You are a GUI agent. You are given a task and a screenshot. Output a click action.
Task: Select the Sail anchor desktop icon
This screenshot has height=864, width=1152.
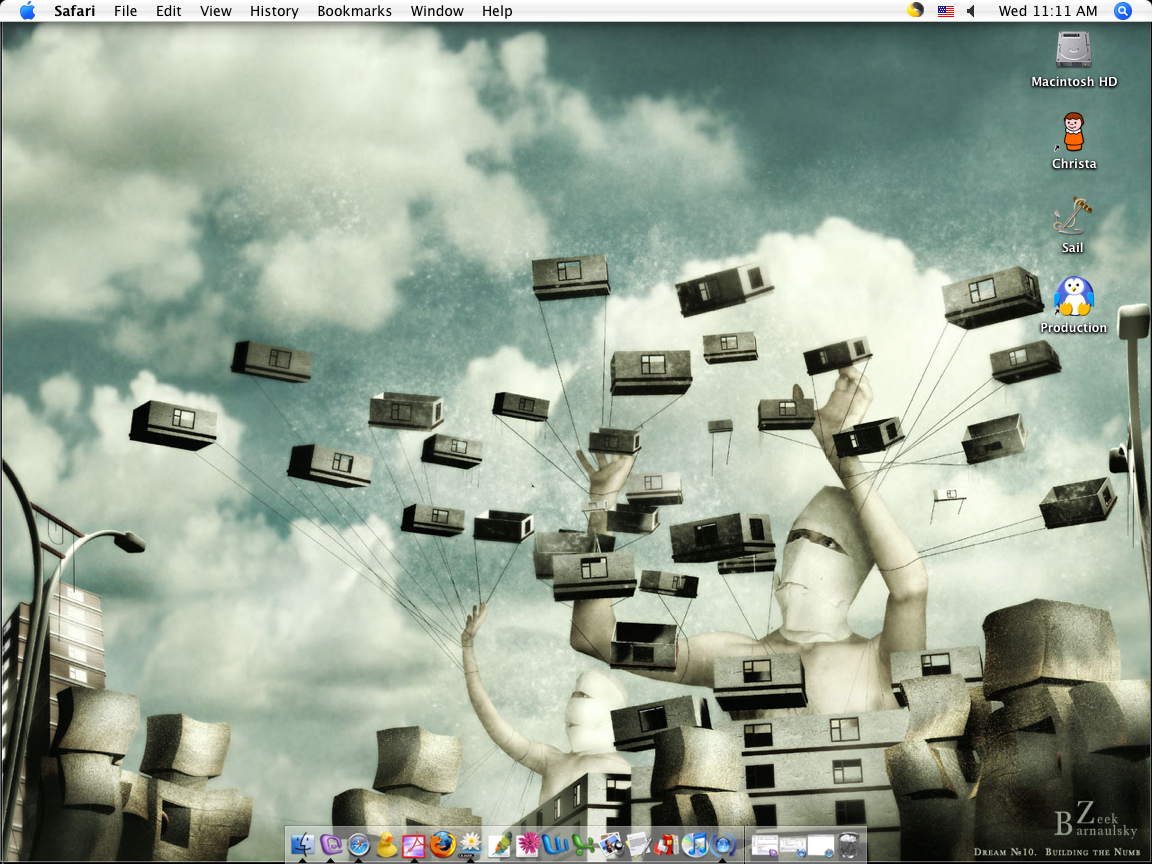point(1073,225)
